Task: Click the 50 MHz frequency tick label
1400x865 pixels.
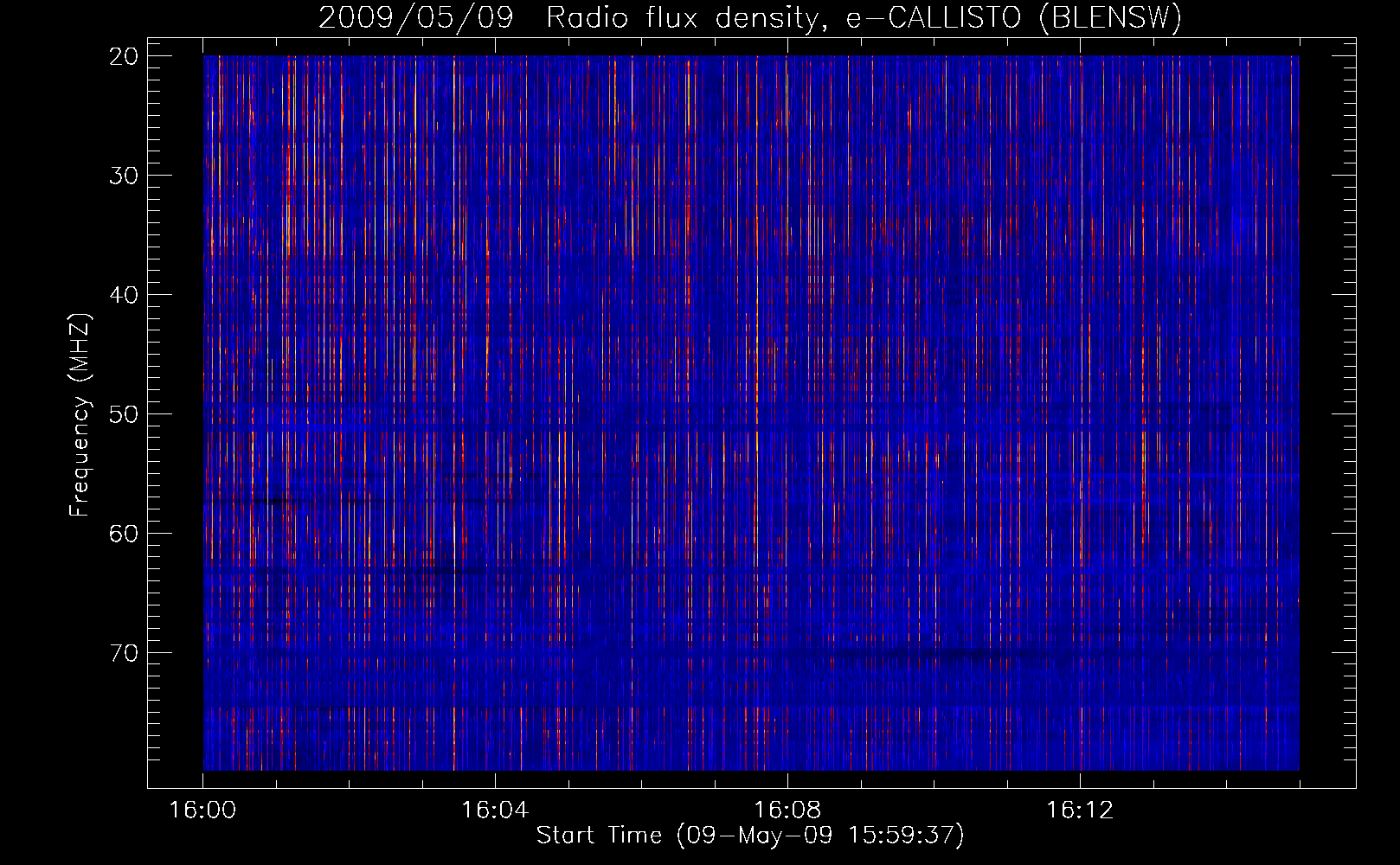Action: (x=124, y=414)
